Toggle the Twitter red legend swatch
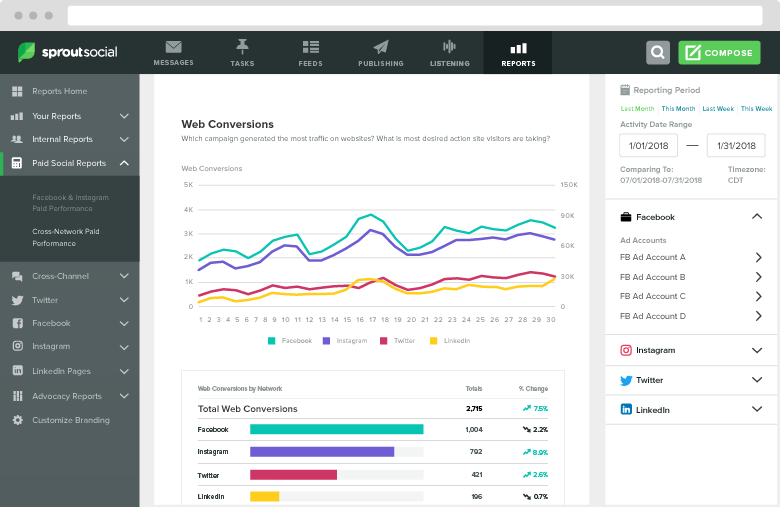This screenshot has width=780, height=507. (383, 341)
